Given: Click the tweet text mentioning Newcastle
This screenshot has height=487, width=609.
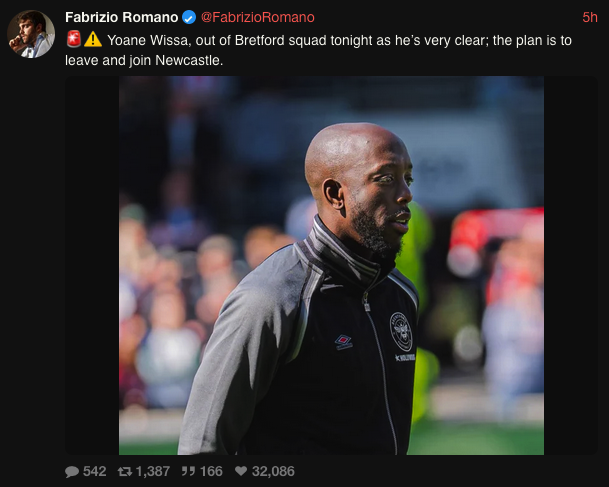Looking at the screenshot, I should point(318,50).
